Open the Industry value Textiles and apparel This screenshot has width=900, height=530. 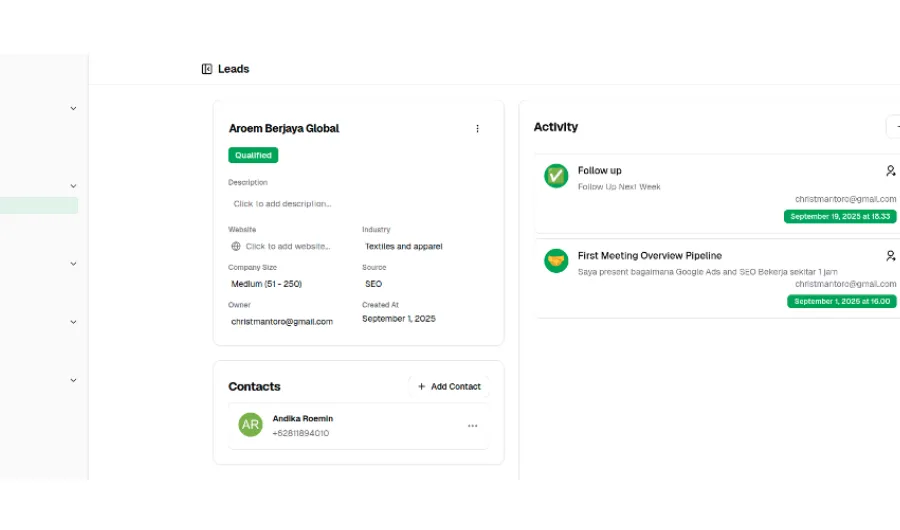click(x=404, y=246)
